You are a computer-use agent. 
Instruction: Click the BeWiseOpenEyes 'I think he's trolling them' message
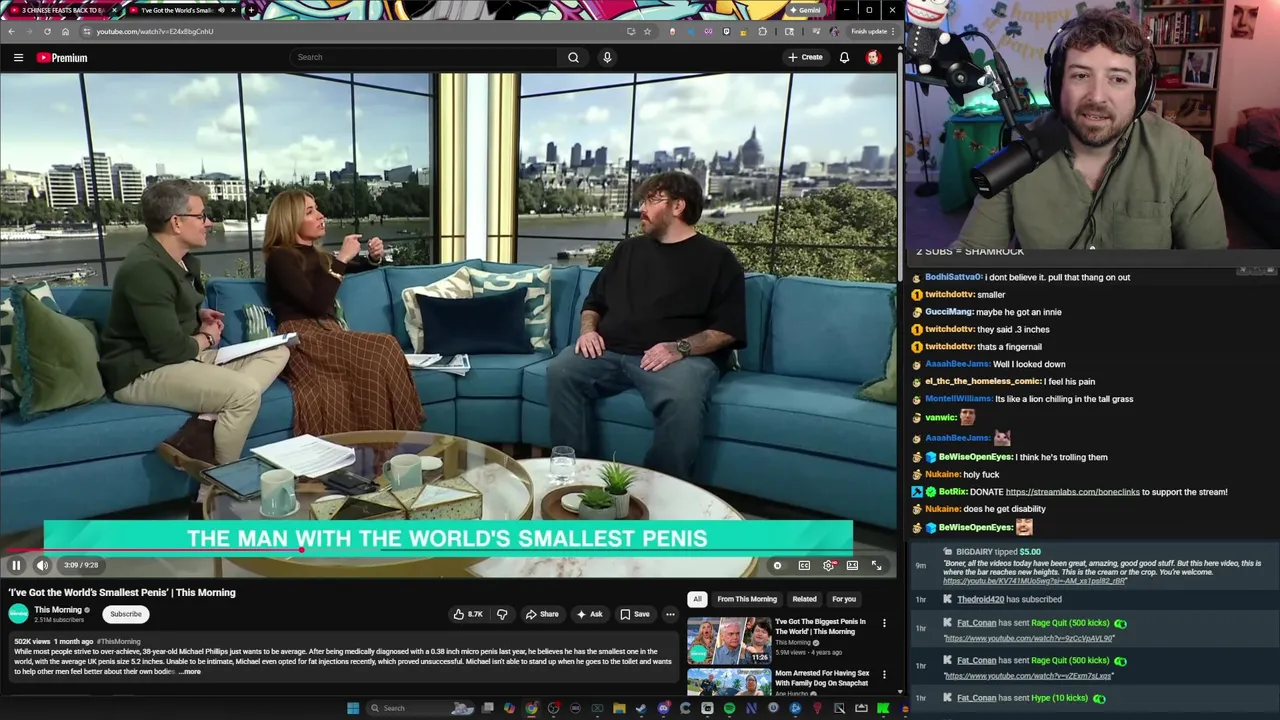tap(1023, 457)
